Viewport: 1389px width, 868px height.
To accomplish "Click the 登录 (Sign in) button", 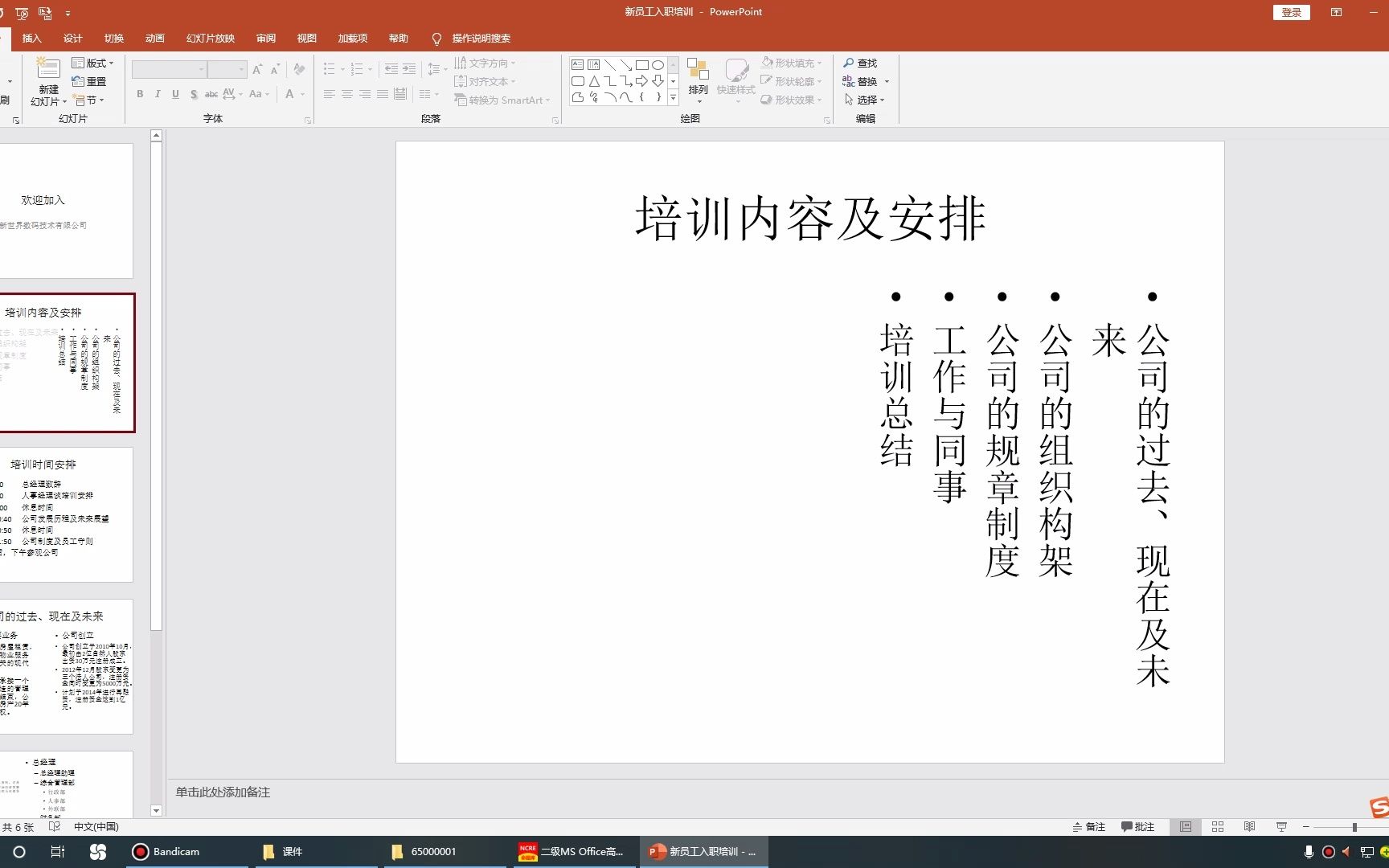I will click(1291, 12).
